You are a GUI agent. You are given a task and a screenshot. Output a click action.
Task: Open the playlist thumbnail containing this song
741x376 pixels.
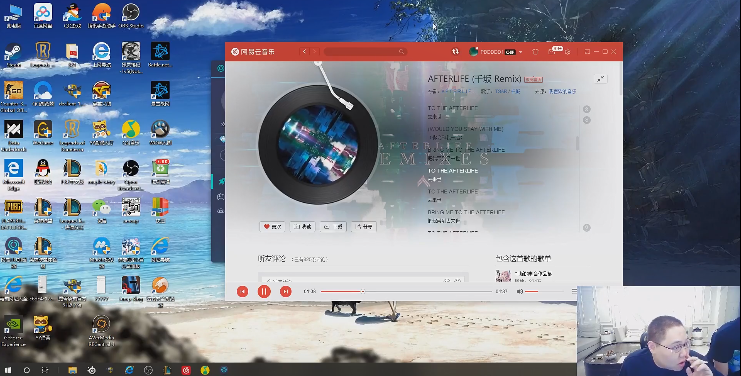pos(503,275)
